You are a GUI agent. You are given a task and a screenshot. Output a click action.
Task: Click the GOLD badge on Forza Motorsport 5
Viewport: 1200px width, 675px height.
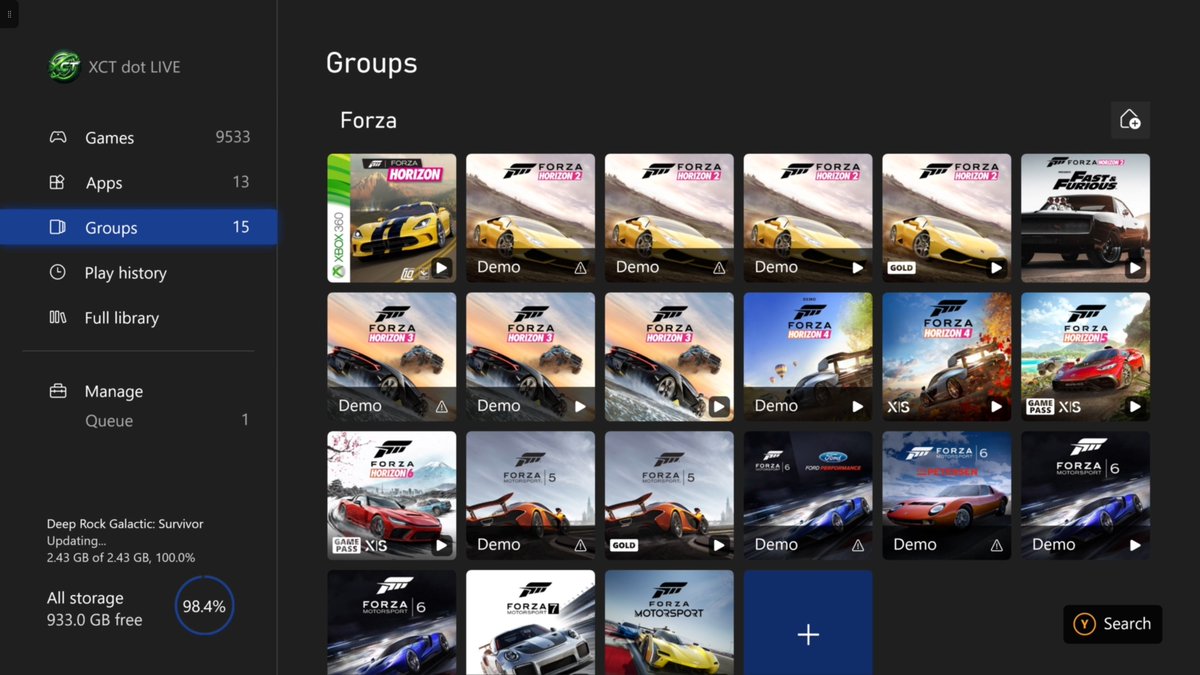(624, 546)
